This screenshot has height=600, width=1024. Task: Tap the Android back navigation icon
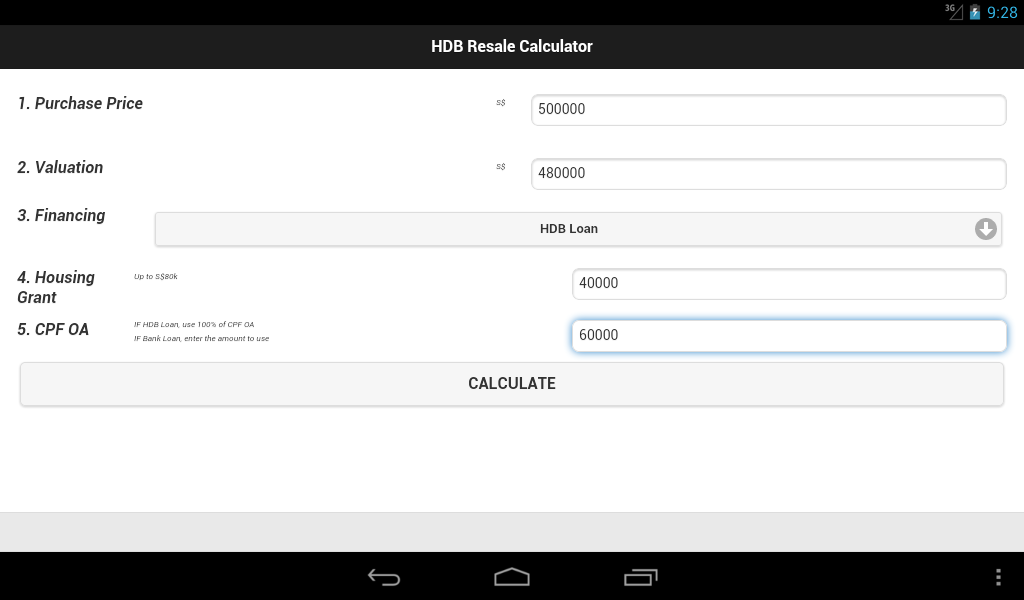pos(383,576)
